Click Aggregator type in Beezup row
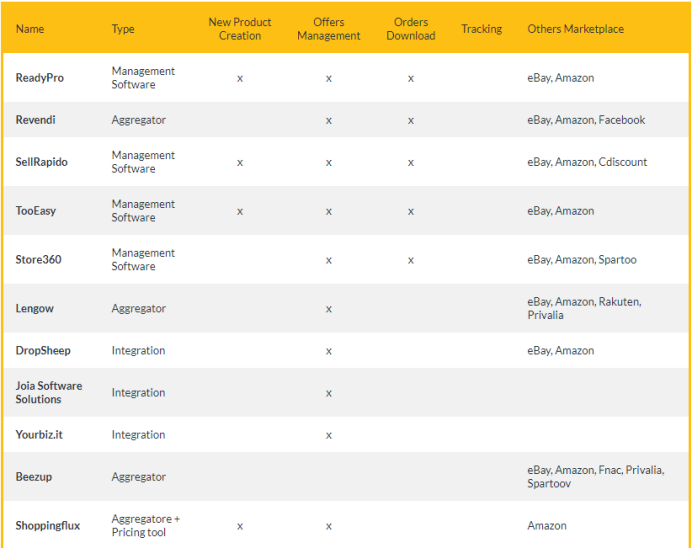This screenshot has width=692, height=548. 139,477
